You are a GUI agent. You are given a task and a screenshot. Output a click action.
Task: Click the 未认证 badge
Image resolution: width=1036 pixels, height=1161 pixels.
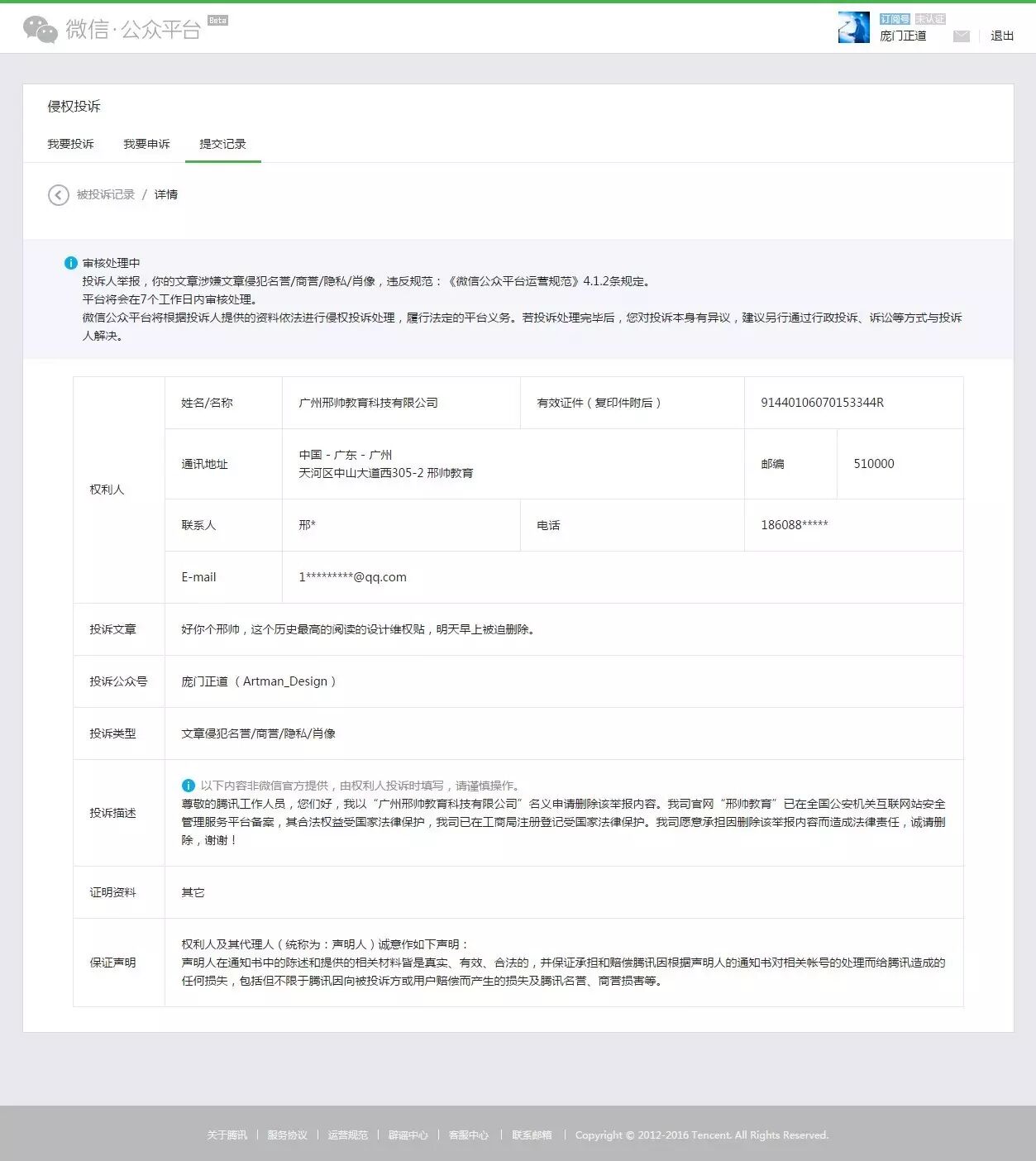[x=930, y=18]
